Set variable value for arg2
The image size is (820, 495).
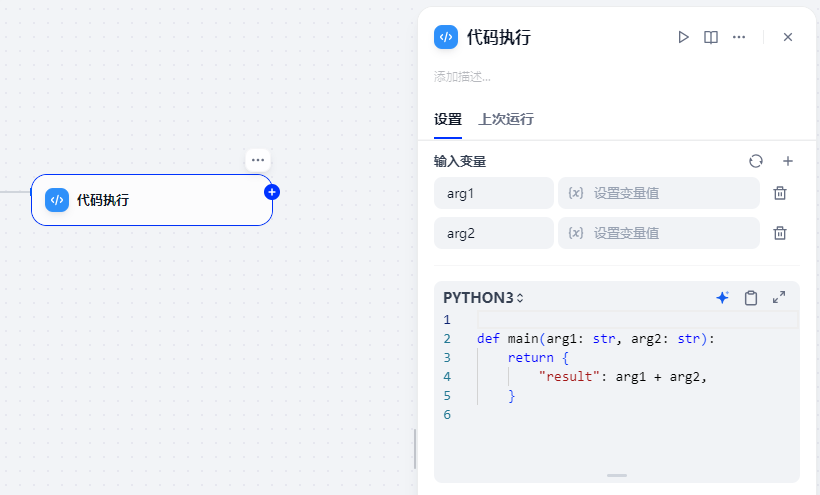click(659, 233)
